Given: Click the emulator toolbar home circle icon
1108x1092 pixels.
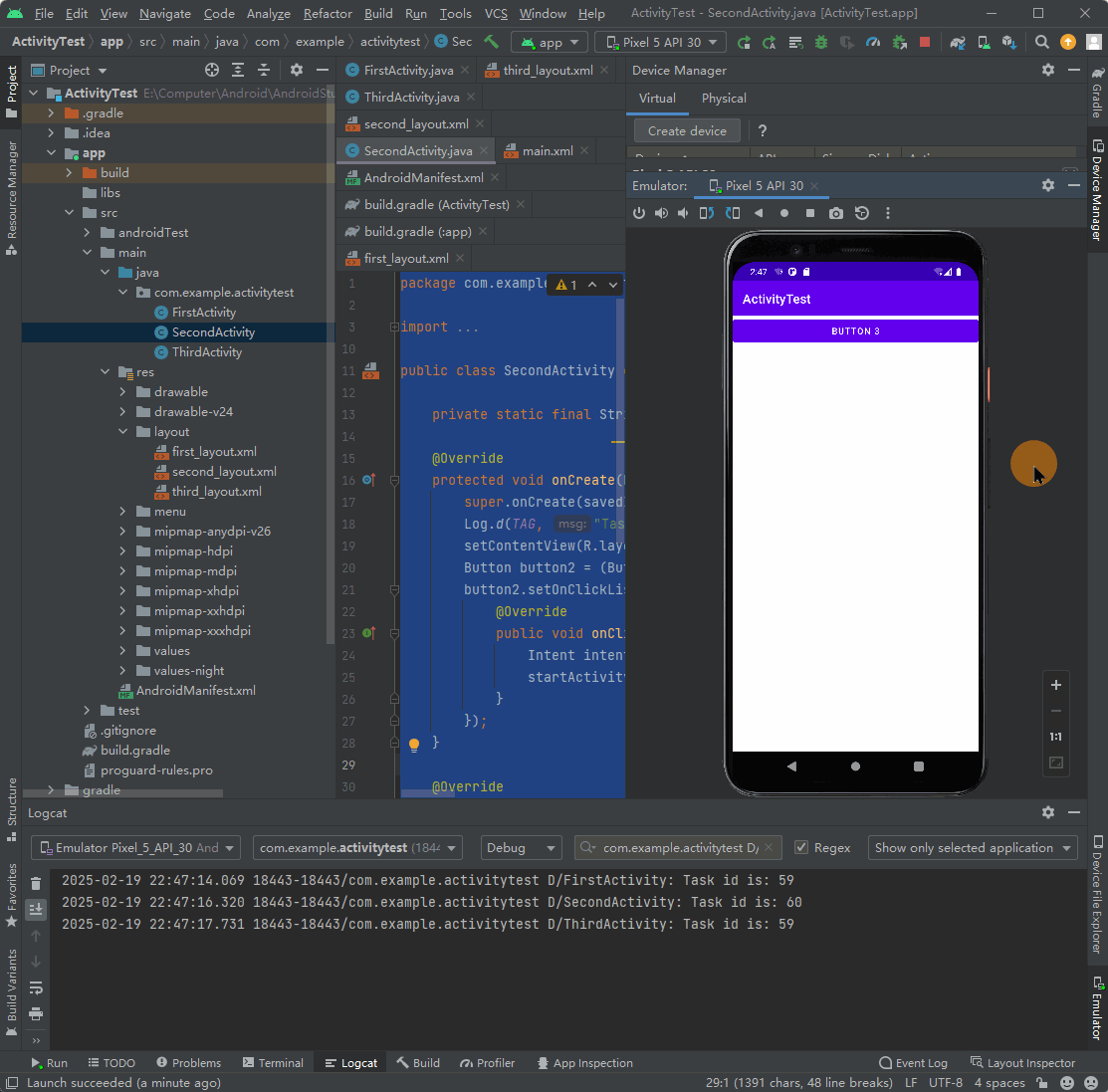Looking at the screenshot, I should click(784, 213).
